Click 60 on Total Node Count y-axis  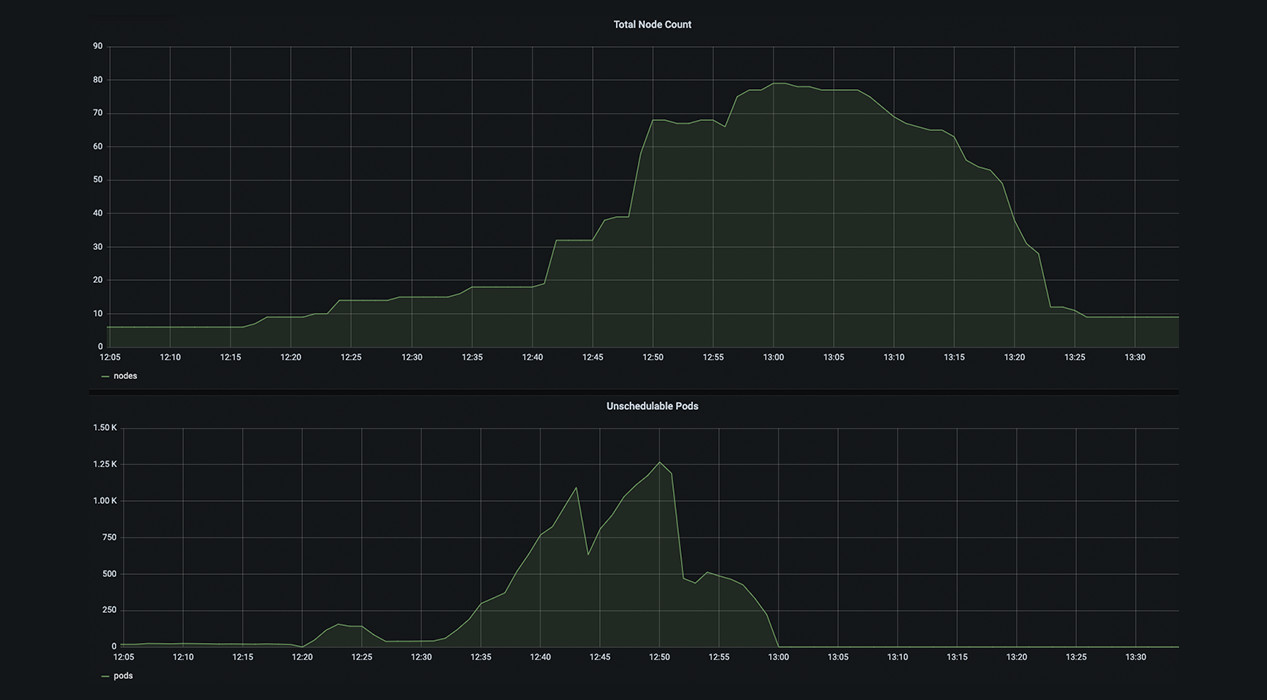[x=97, y=146]
